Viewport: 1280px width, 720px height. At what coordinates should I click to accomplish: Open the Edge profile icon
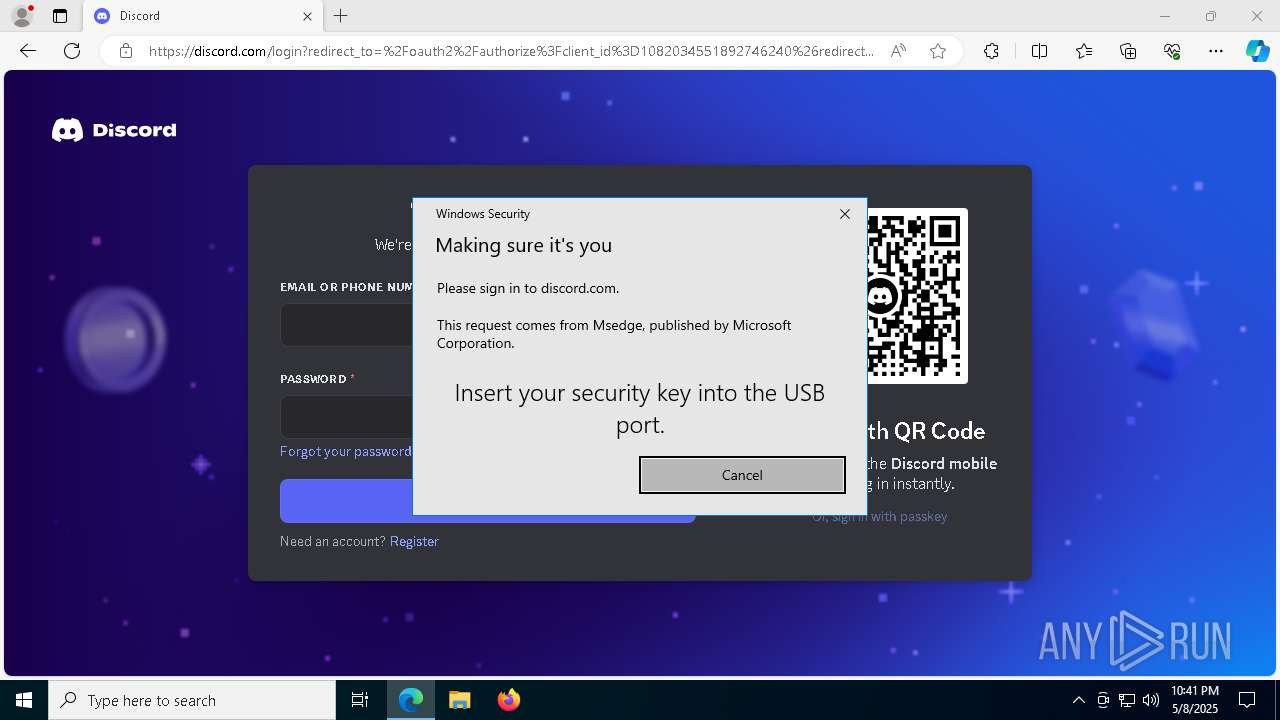(x=22, y=16)
